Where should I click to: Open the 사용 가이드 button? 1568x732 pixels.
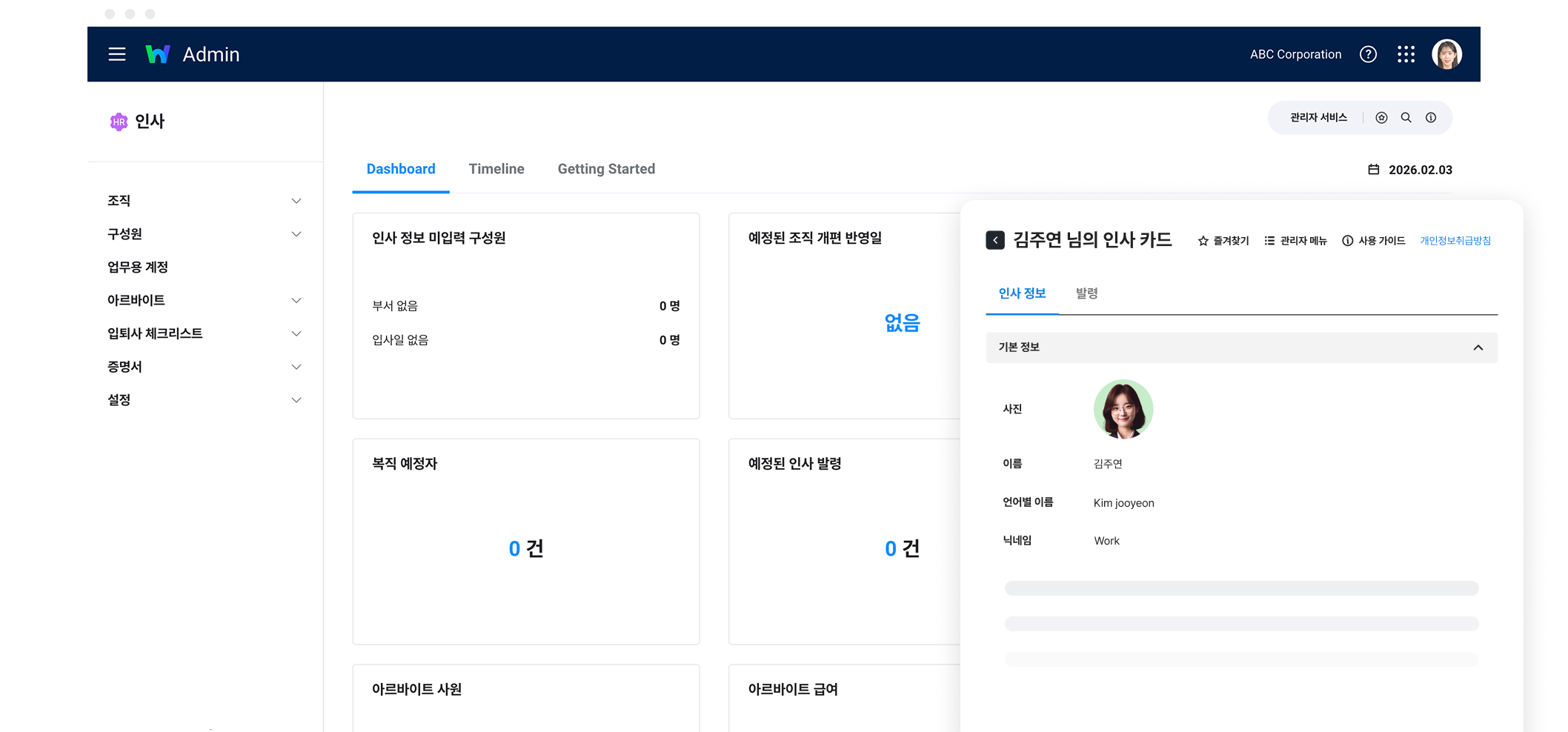[1373, 241]
